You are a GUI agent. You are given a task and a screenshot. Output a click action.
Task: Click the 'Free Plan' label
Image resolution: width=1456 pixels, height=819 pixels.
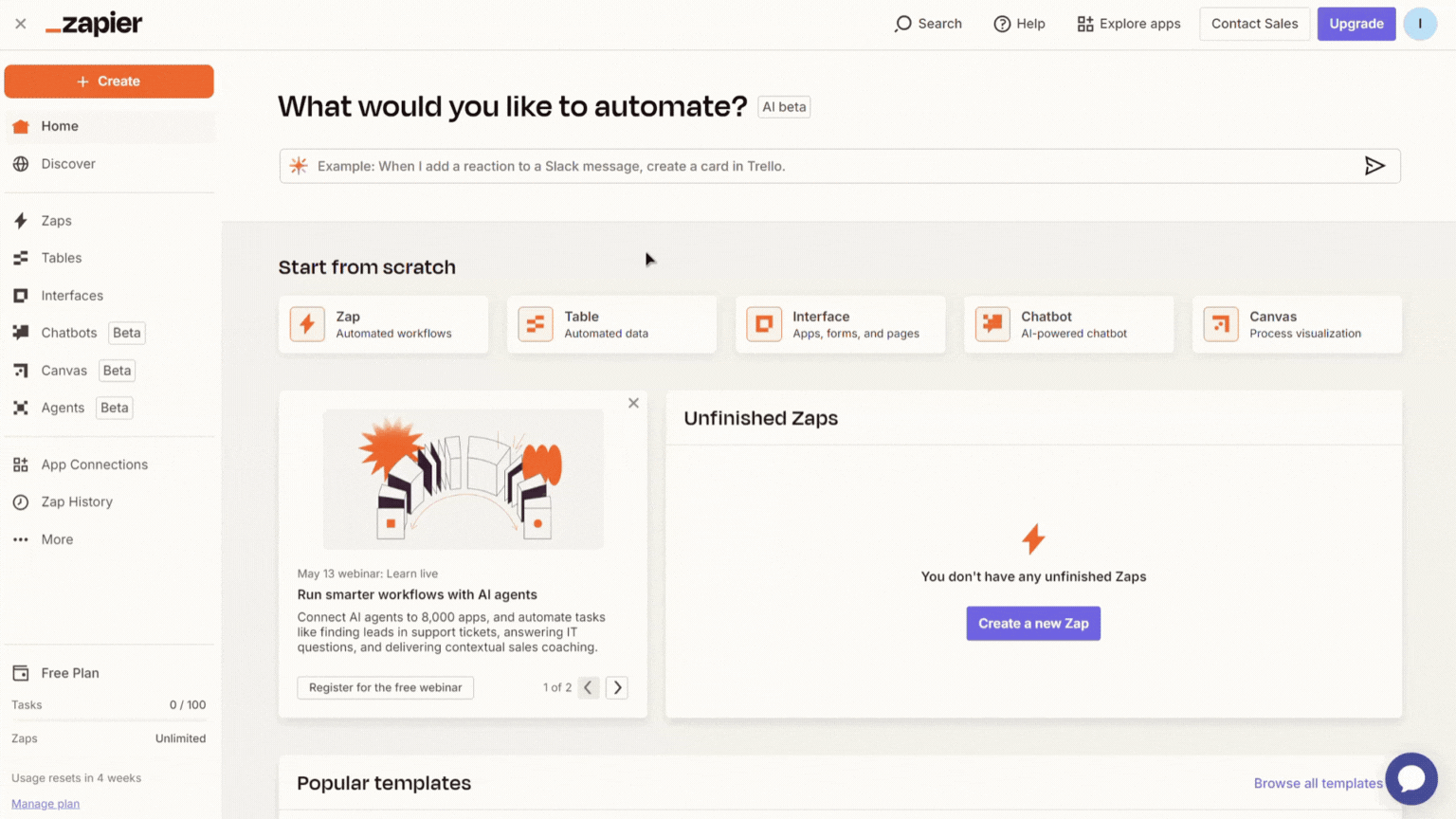(x=70, y=673)
